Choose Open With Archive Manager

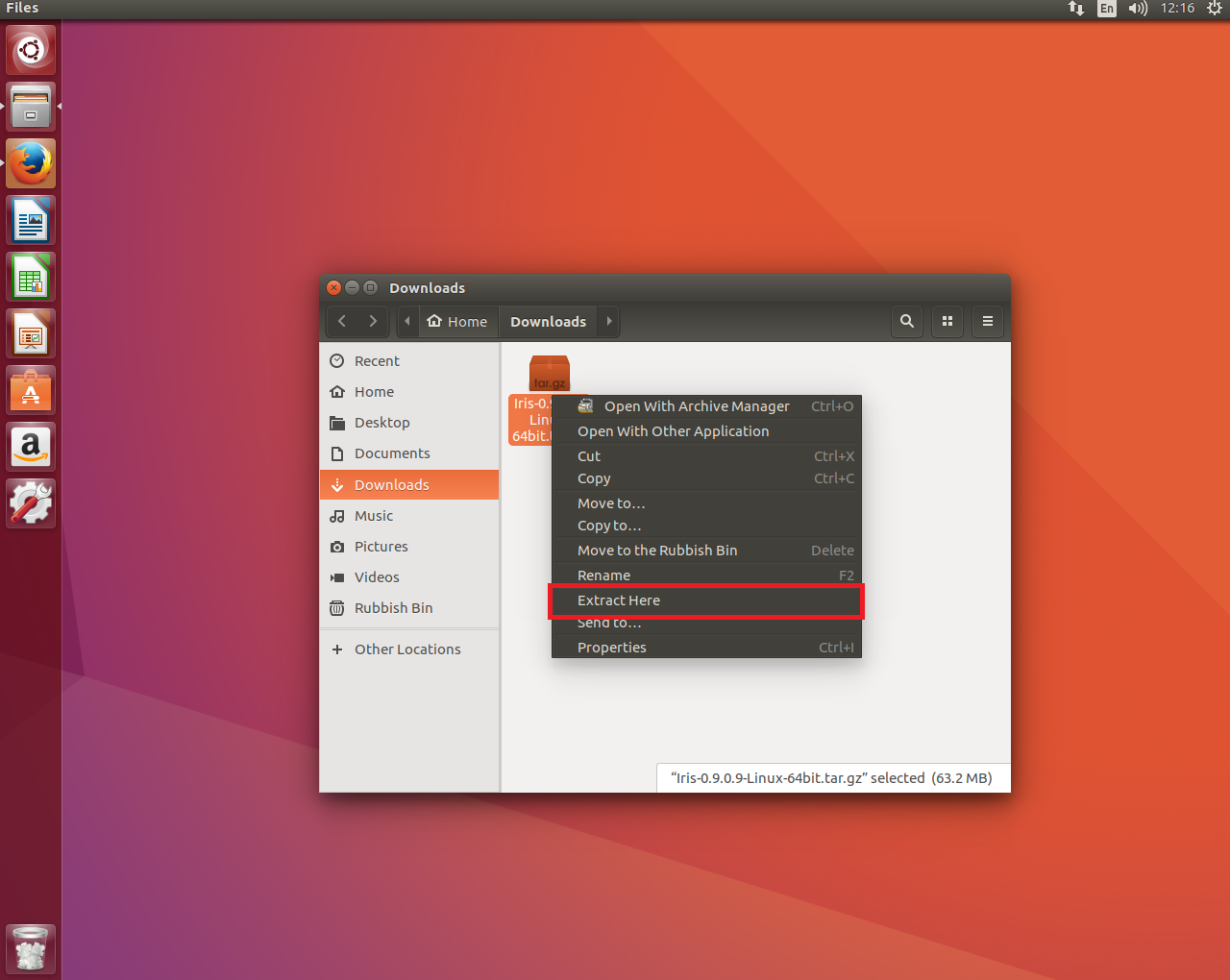click(706, 406)
